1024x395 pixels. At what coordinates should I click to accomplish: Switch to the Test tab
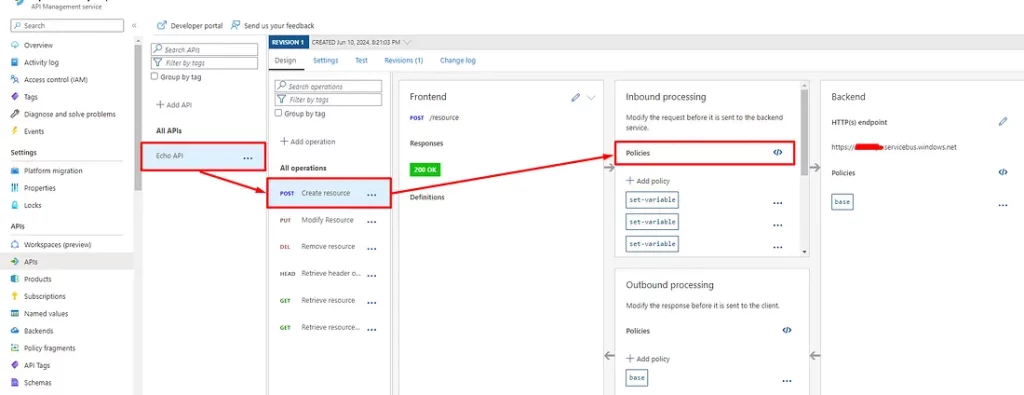tap(361, 60)
